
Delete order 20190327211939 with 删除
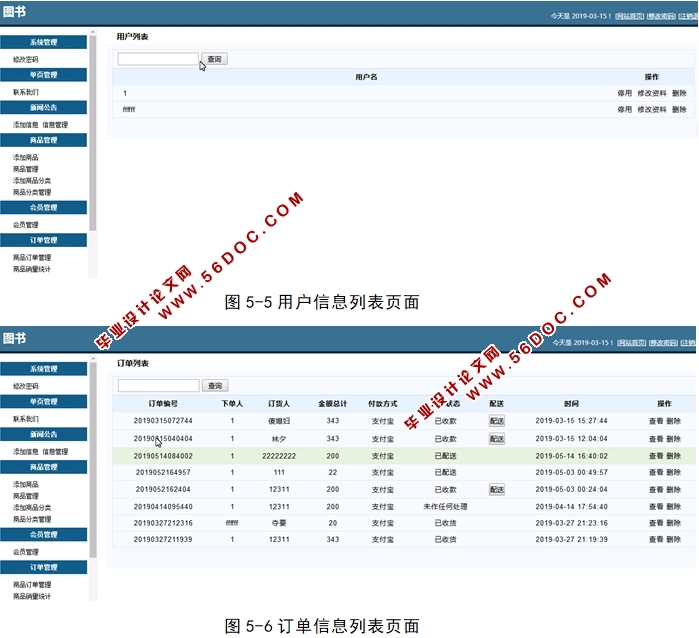tap(674, 540)
